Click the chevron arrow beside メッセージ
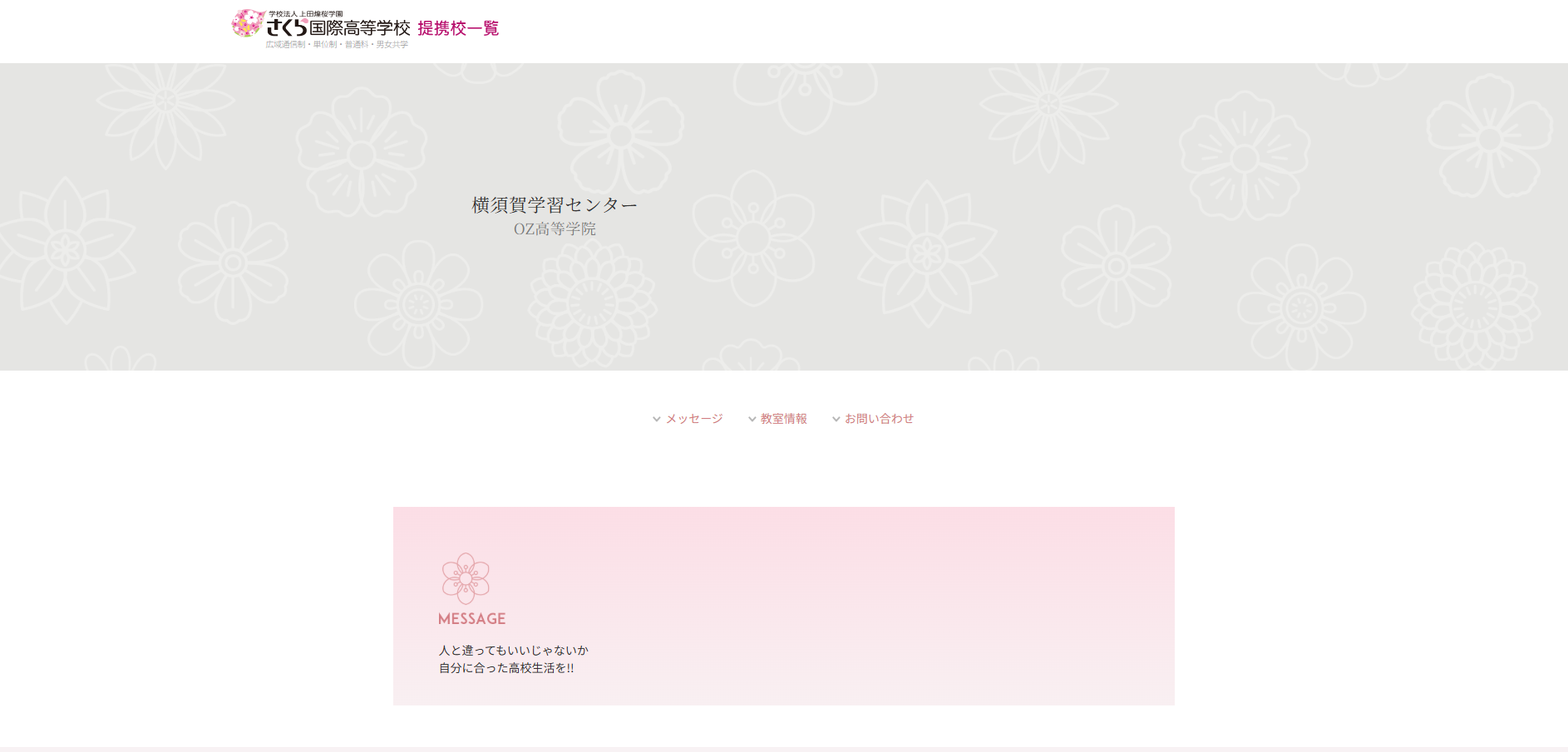This screenshot has width=1568, height=752. coord(657,420)
